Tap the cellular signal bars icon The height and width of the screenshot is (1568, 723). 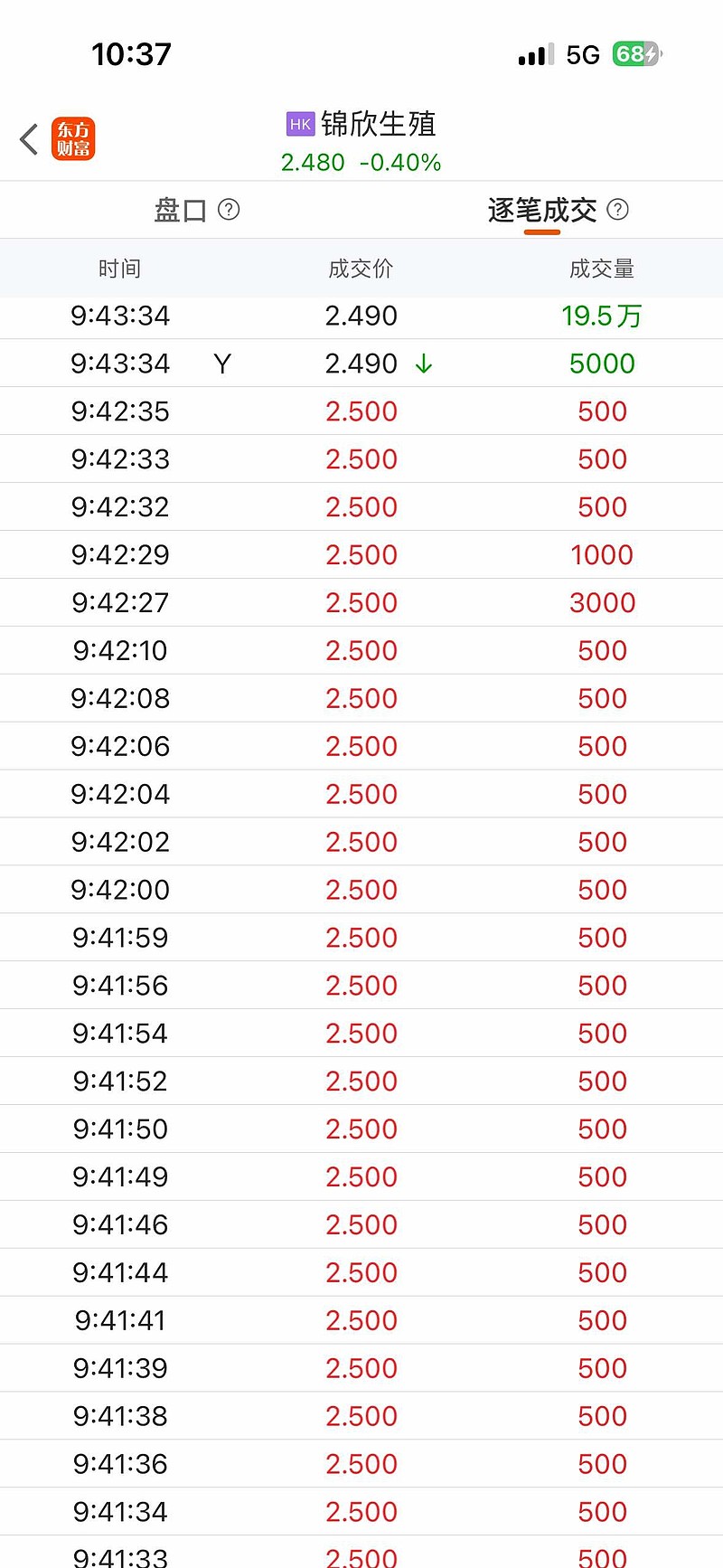[x=536, y=55]
